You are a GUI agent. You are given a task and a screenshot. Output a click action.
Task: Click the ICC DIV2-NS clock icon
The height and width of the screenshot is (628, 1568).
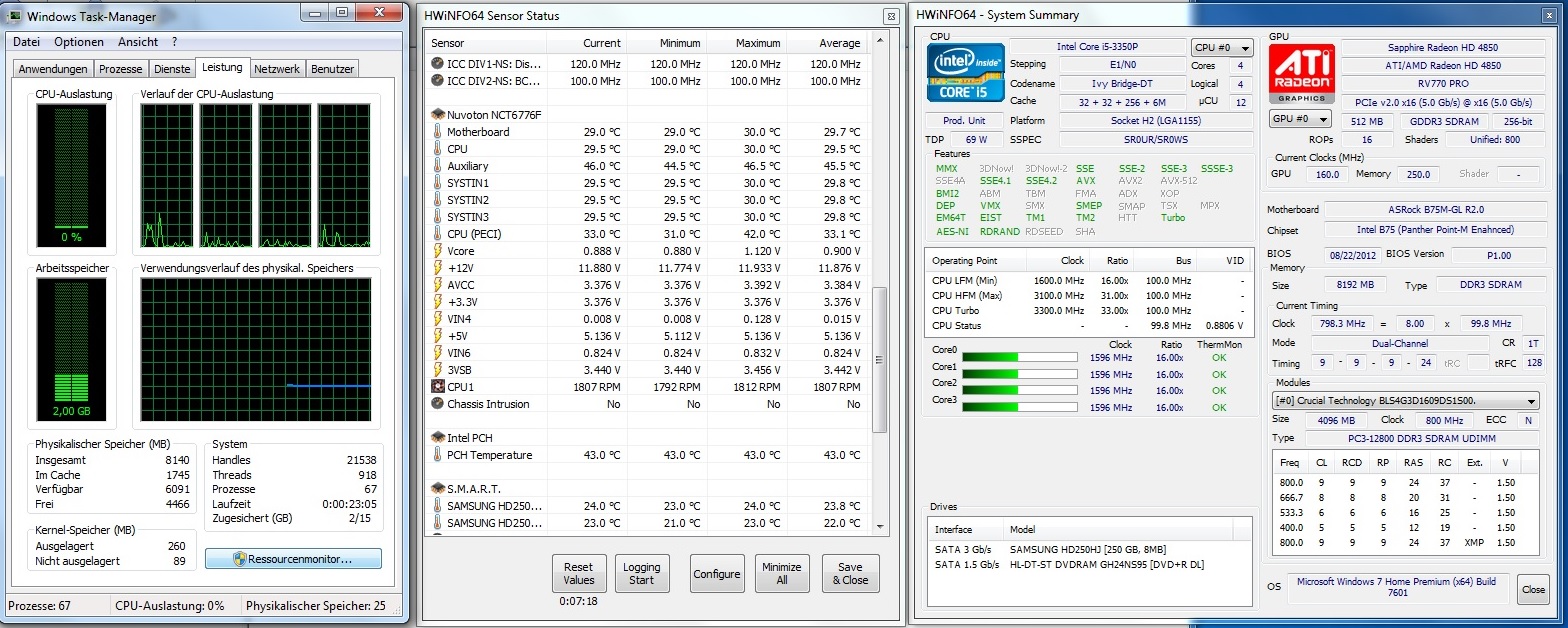coord(437,81)
